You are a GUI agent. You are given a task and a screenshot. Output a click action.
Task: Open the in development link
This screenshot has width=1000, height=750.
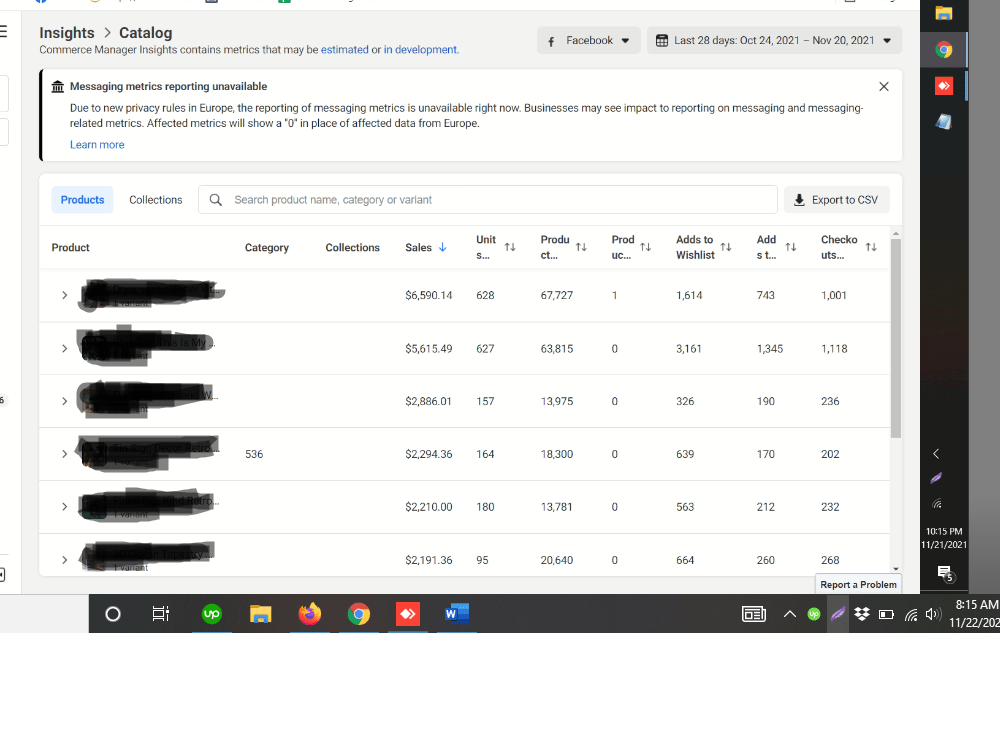(420, 50)
